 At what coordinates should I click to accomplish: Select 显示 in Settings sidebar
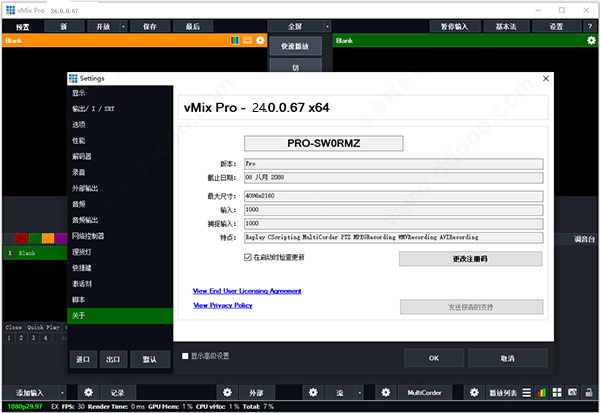[120, 93]
